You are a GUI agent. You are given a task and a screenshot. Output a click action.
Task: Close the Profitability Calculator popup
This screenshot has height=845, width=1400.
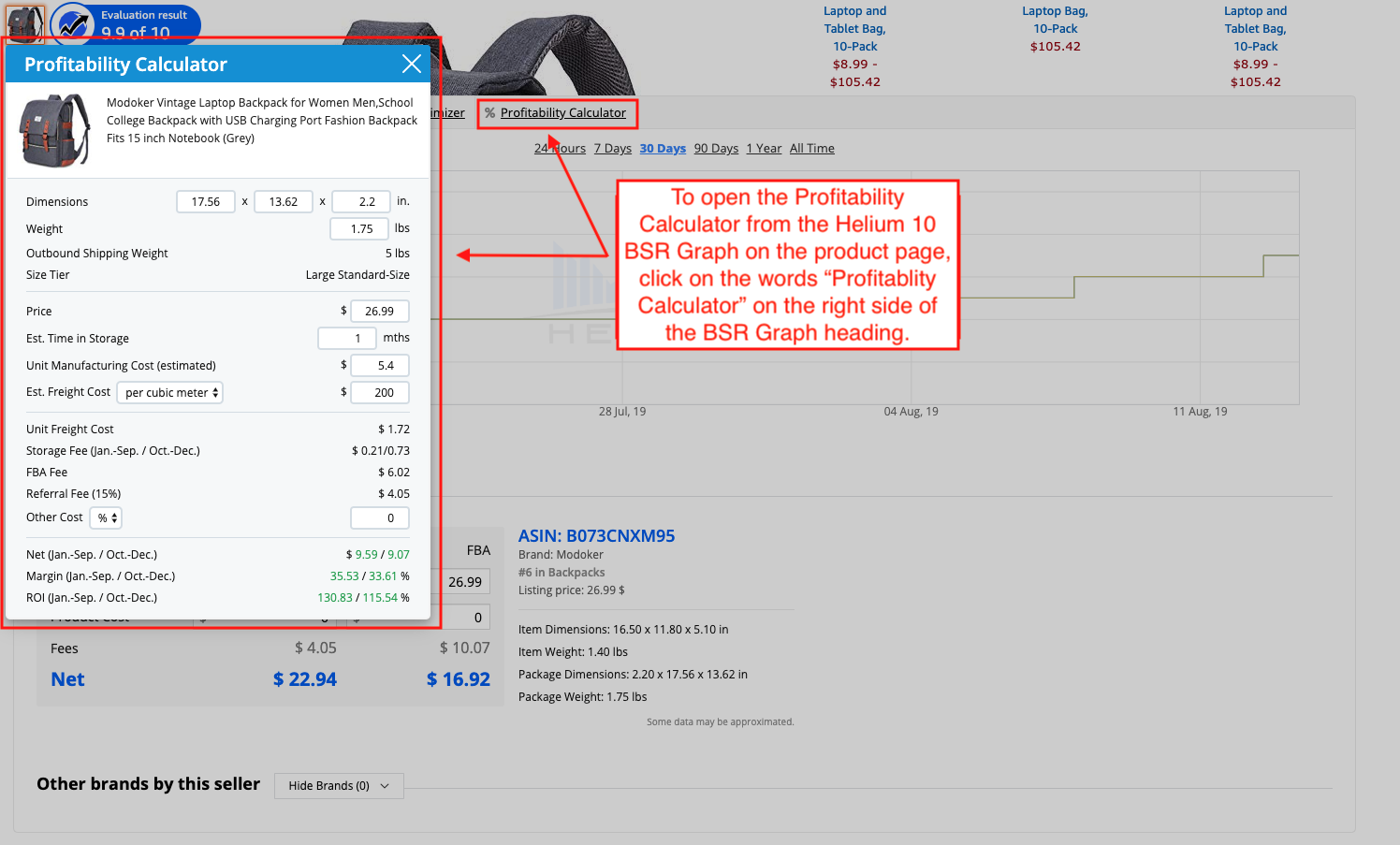coord(412,64)
